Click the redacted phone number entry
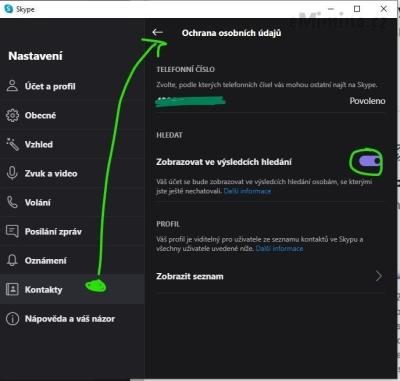 click(190, 101)
